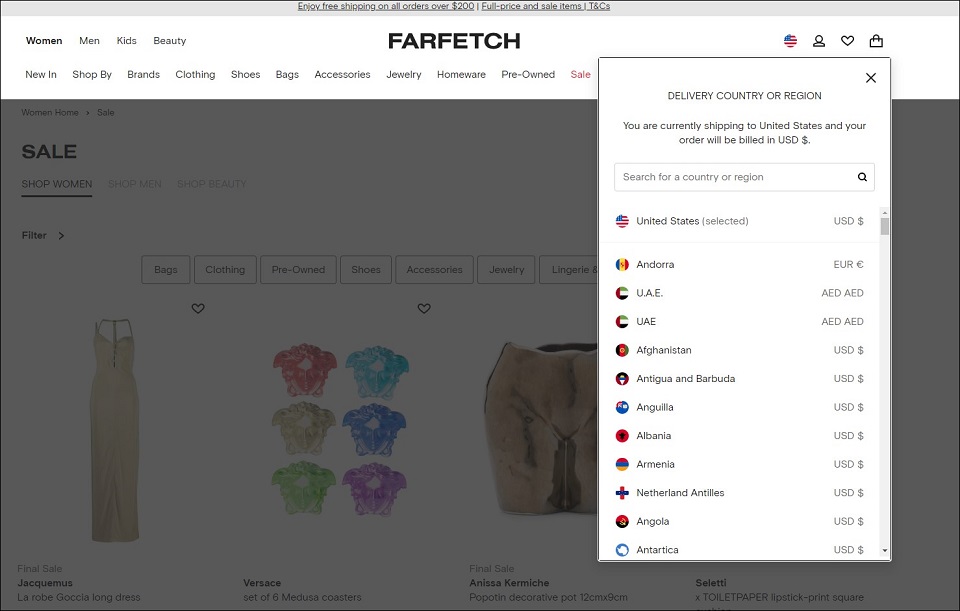Open the wishlist heart icon in header

click(847, 41)
